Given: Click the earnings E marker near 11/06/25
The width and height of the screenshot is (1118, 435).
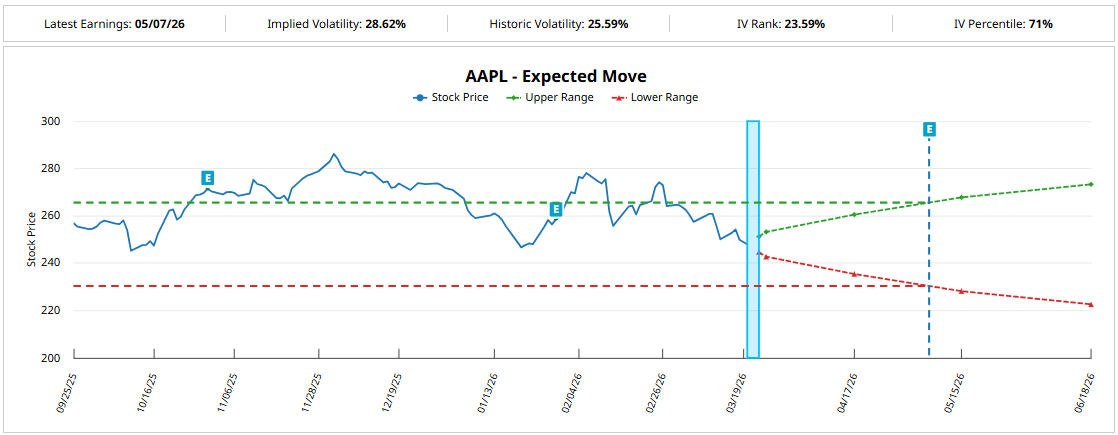Looking at the screenshot, I should pyautogui.click(x=207, y=177).
